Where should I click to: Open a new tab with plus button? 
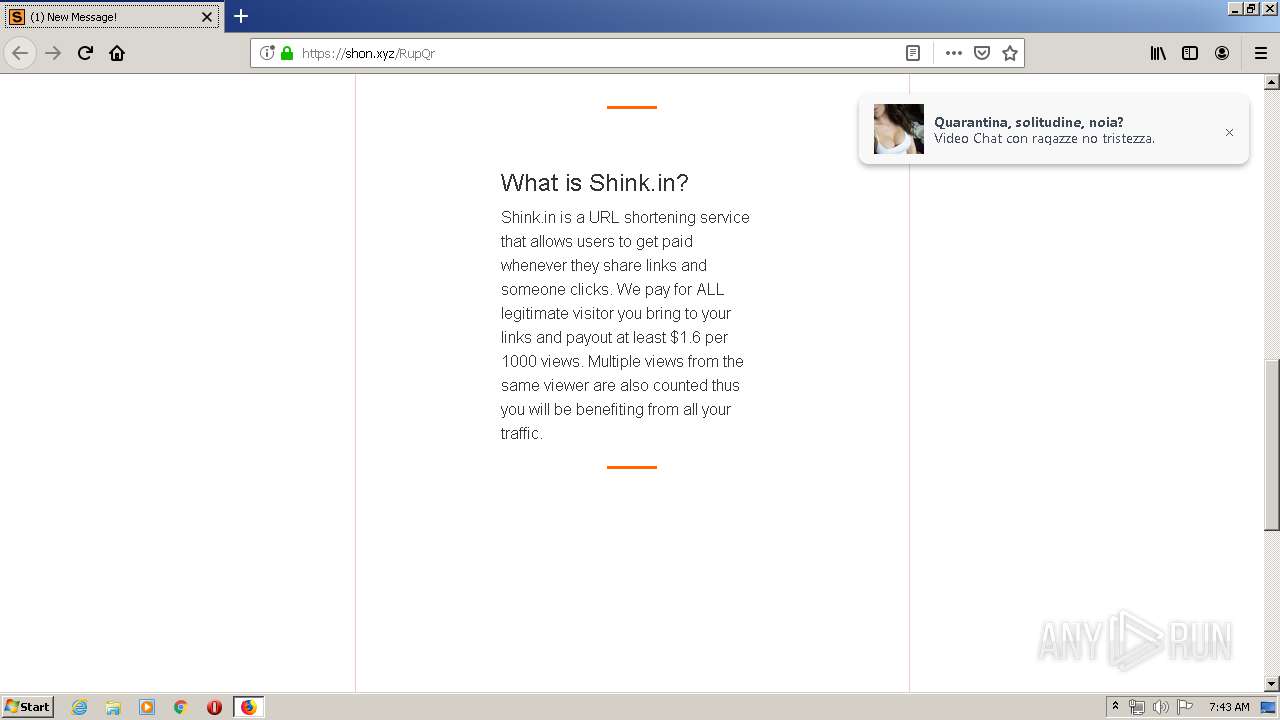click(x=241, y=16)
